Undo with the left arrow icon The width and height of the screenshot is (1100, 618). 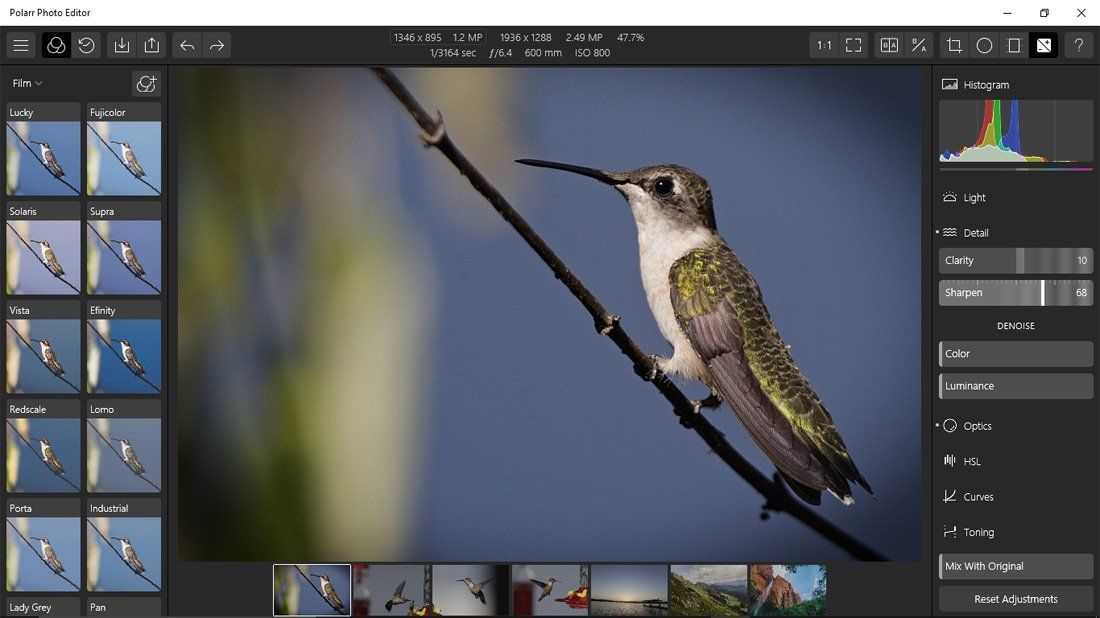tap(187, 46)
